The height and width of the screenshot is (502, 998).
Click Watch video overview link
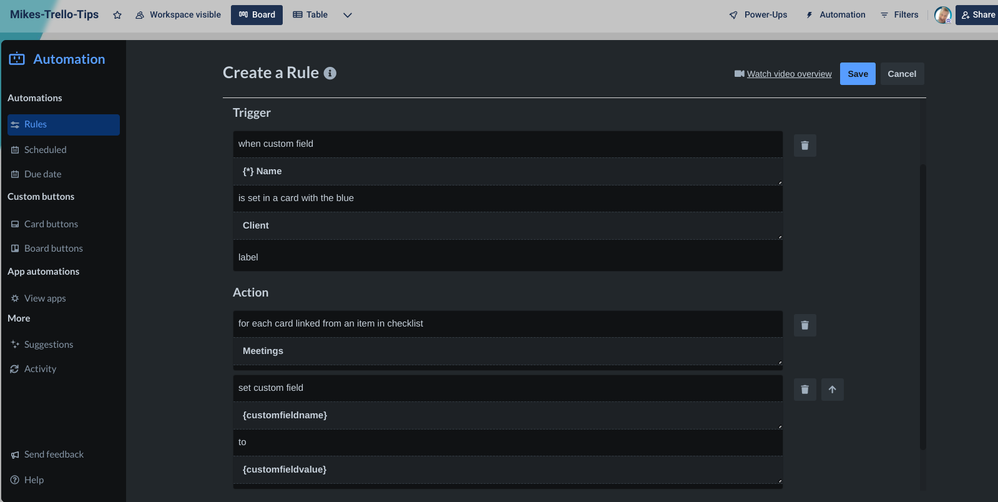click(789, 74)
